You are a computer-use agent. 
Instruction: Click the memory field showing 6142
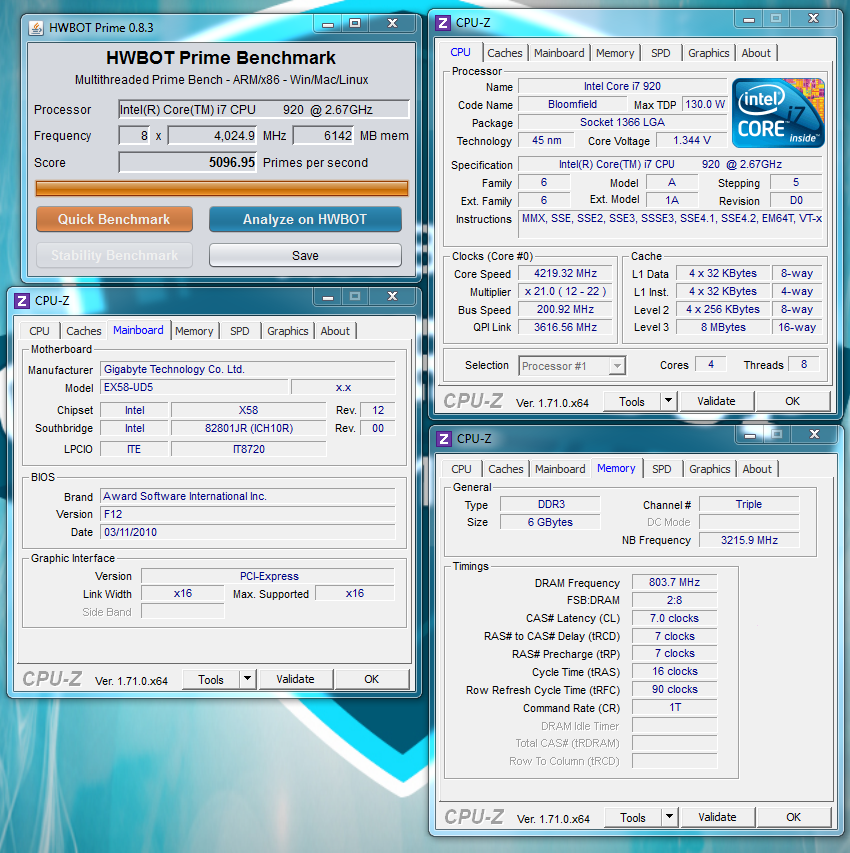point(323,135)
